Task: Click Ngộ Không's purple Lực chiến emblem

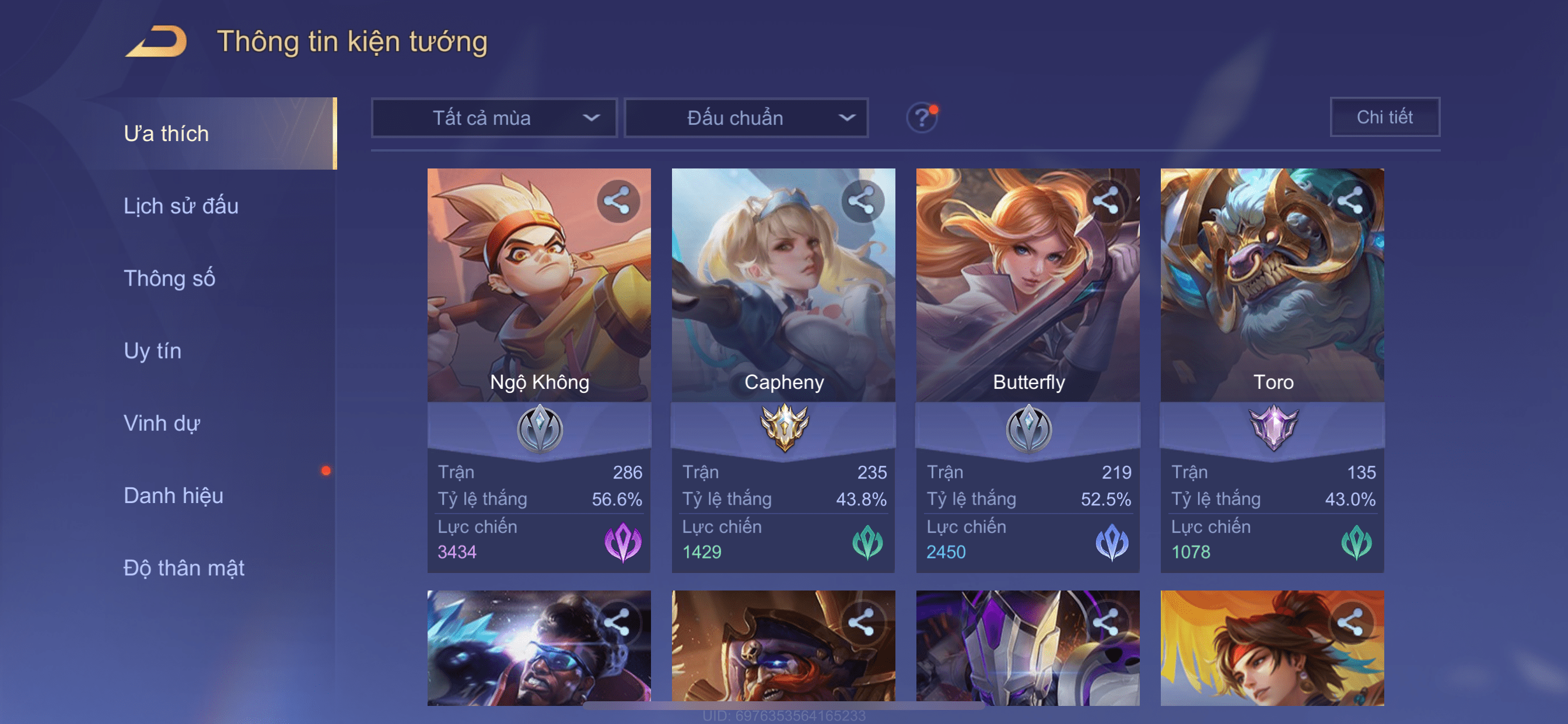Action: tap(622, 542)
